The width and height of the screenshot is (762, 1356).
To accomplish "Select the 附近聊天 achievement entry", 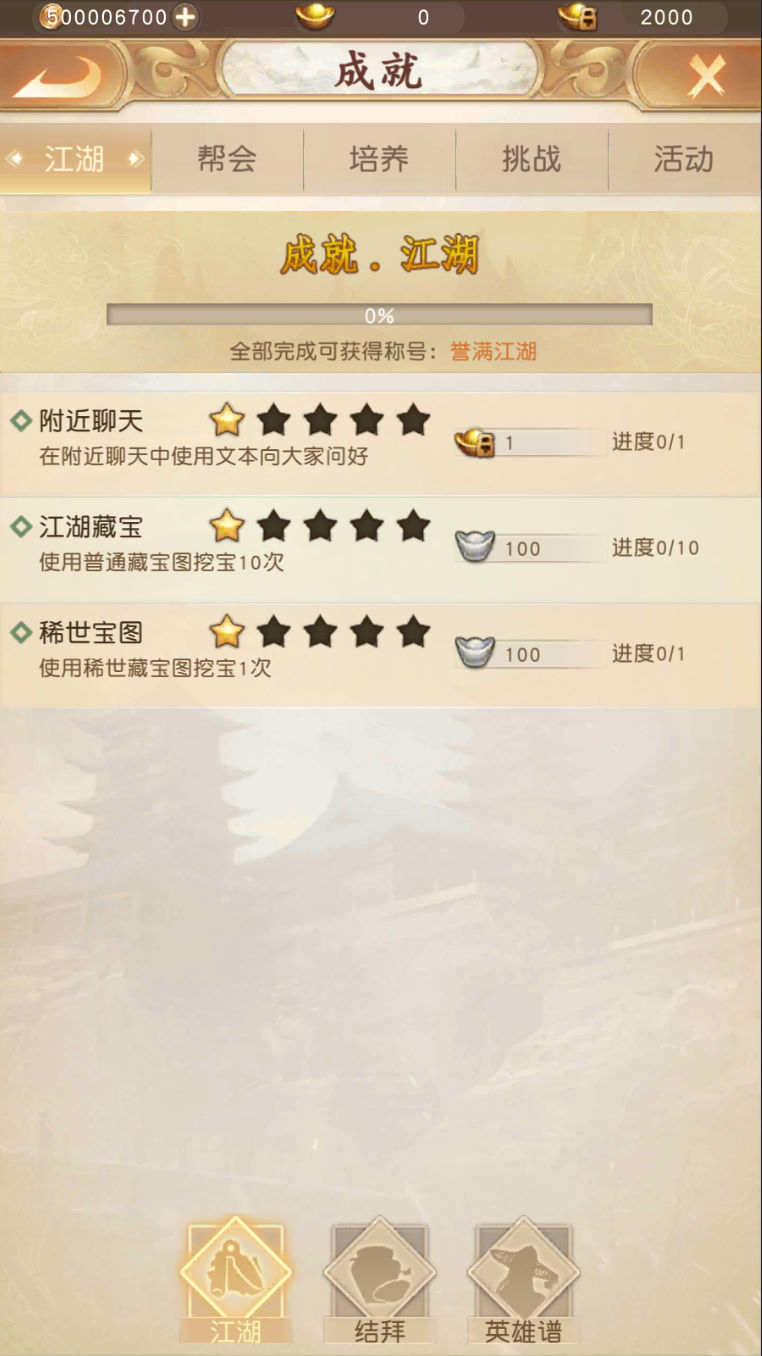I will coord(380,442).
